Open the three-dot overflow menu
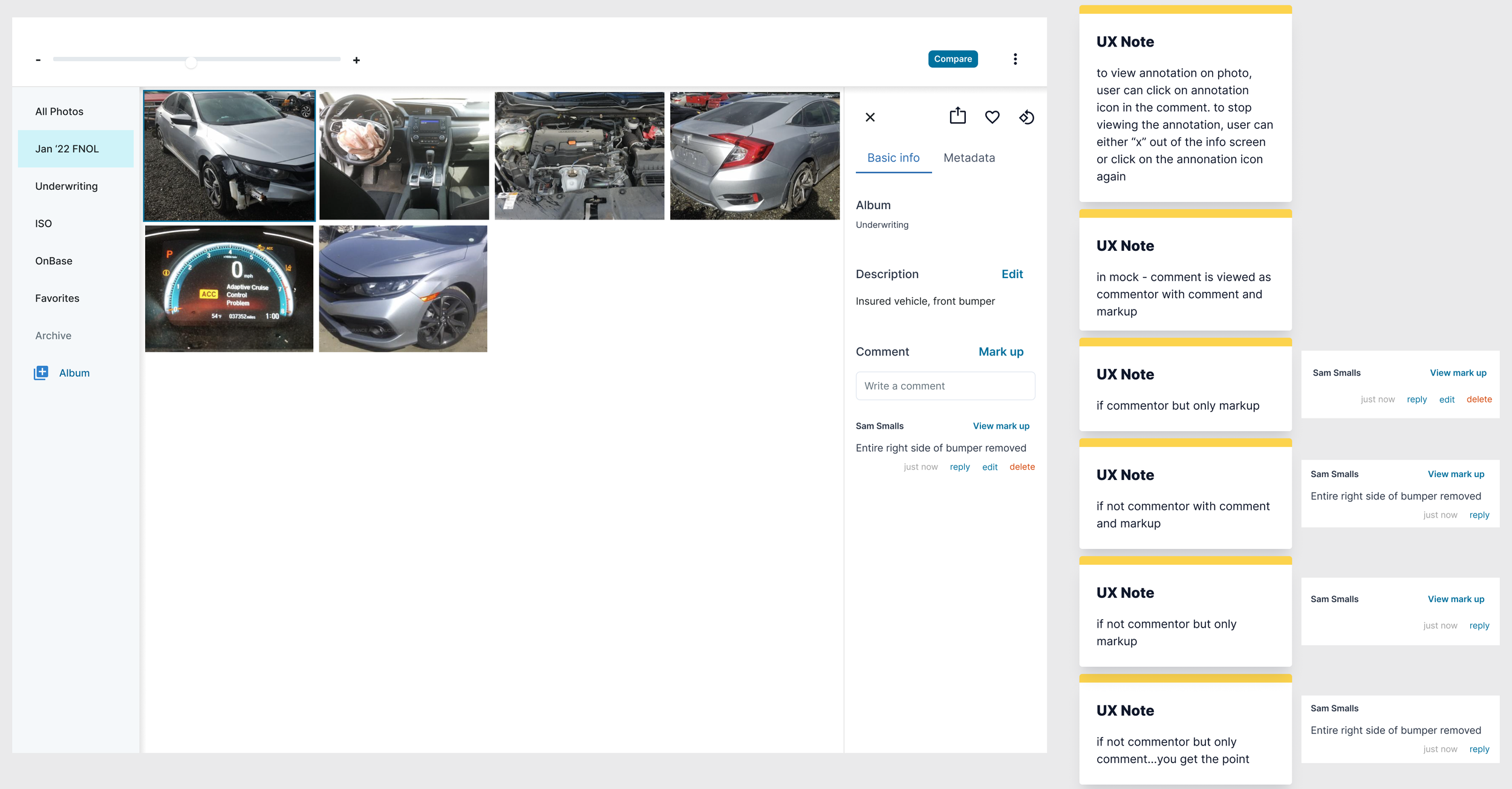 point(1015,59)
